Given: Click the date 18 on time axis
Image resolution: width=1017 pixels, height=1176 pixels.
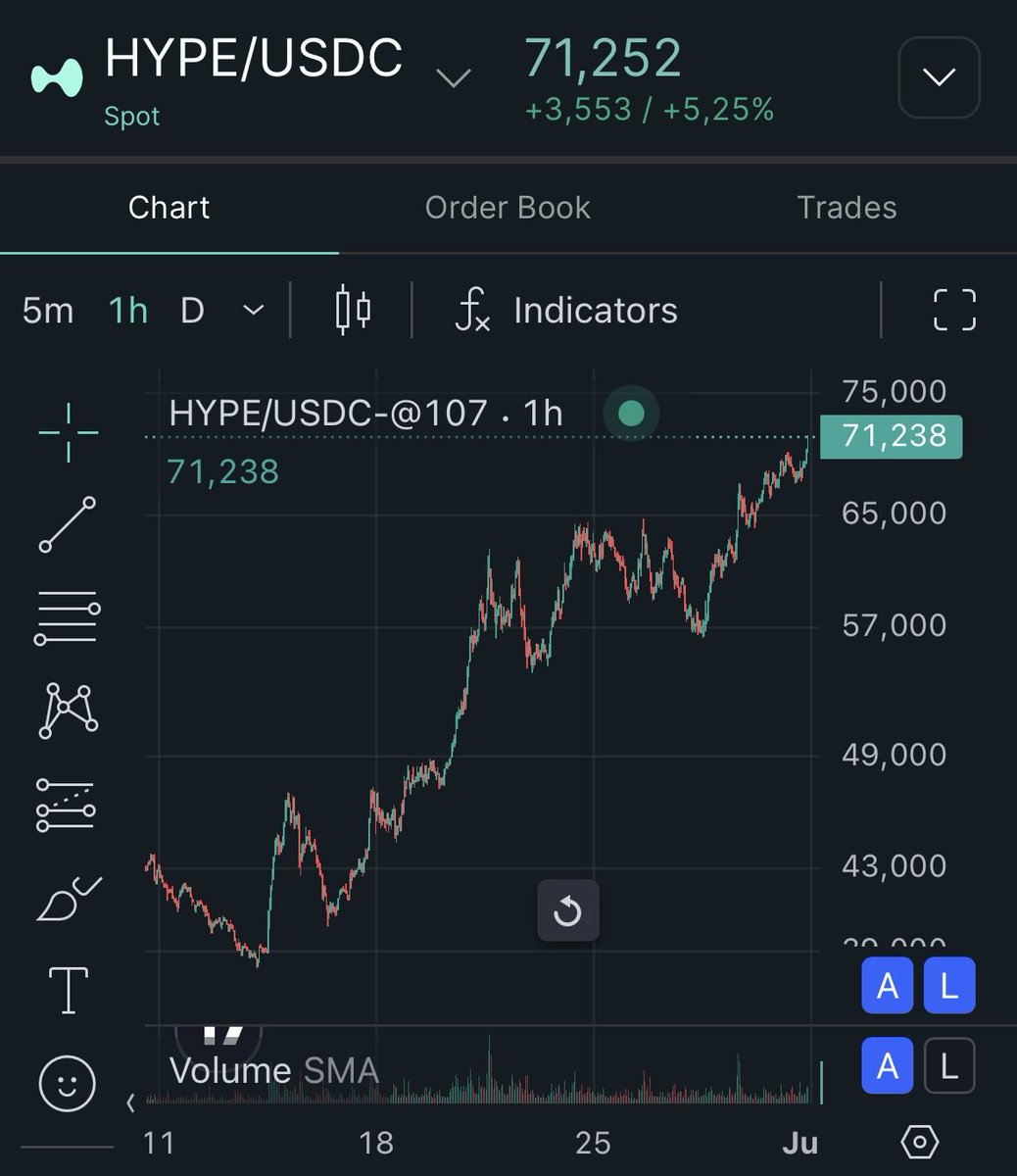Looking at the screenshot, I should point(376,1143).
